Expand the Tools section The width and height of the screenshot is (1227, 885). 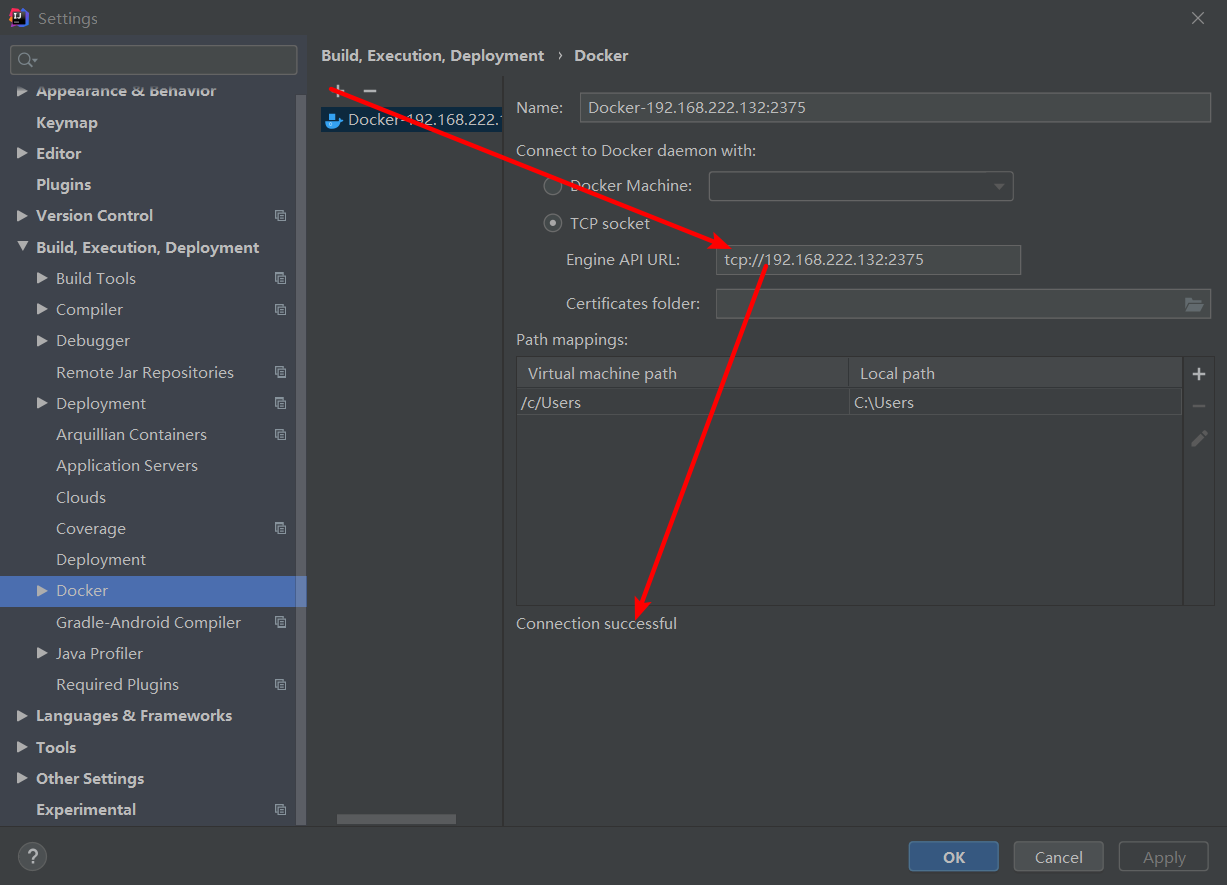[x=22, y=747]
